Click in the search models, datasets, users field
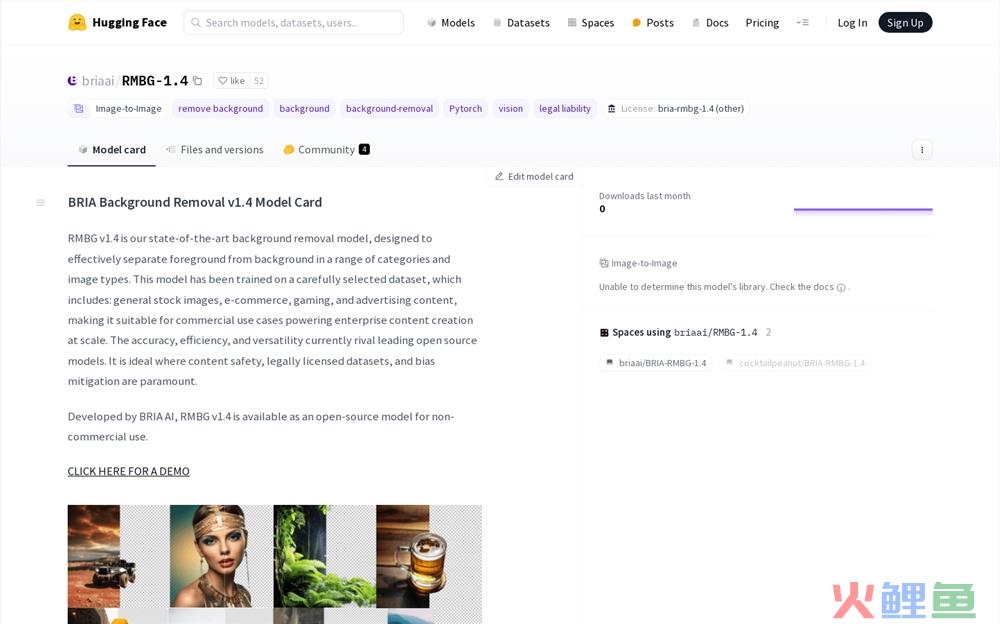This screenshot has width=1000, height=624. click(x=293, y=23)
